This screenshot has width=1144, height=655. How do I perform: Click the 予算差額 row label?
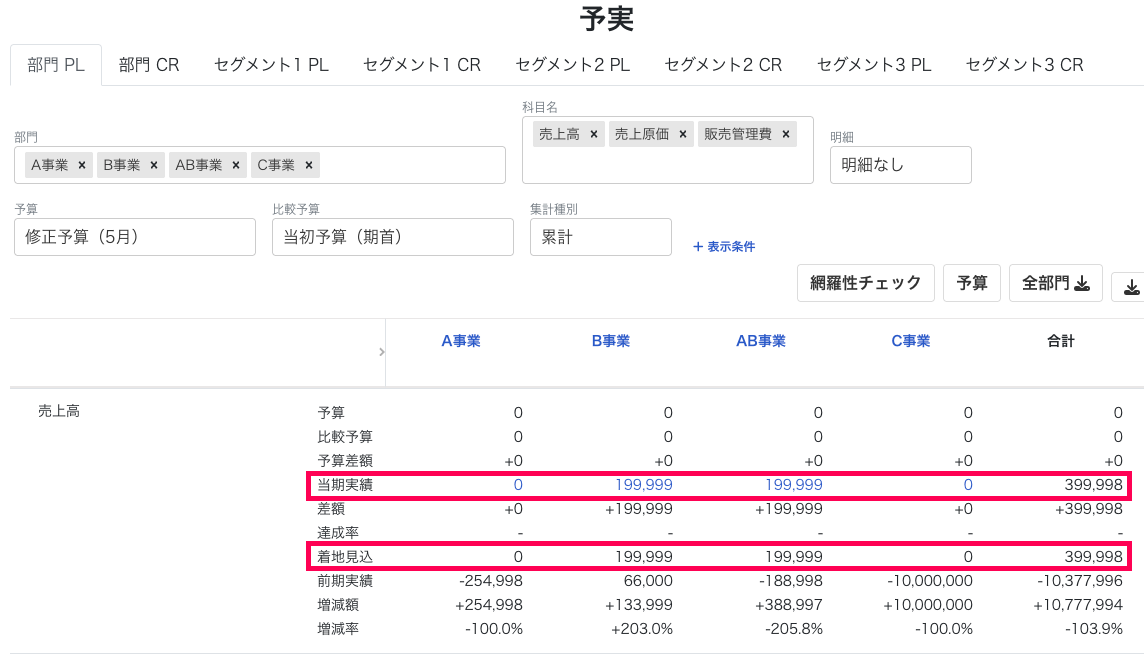tap(344, 461)
